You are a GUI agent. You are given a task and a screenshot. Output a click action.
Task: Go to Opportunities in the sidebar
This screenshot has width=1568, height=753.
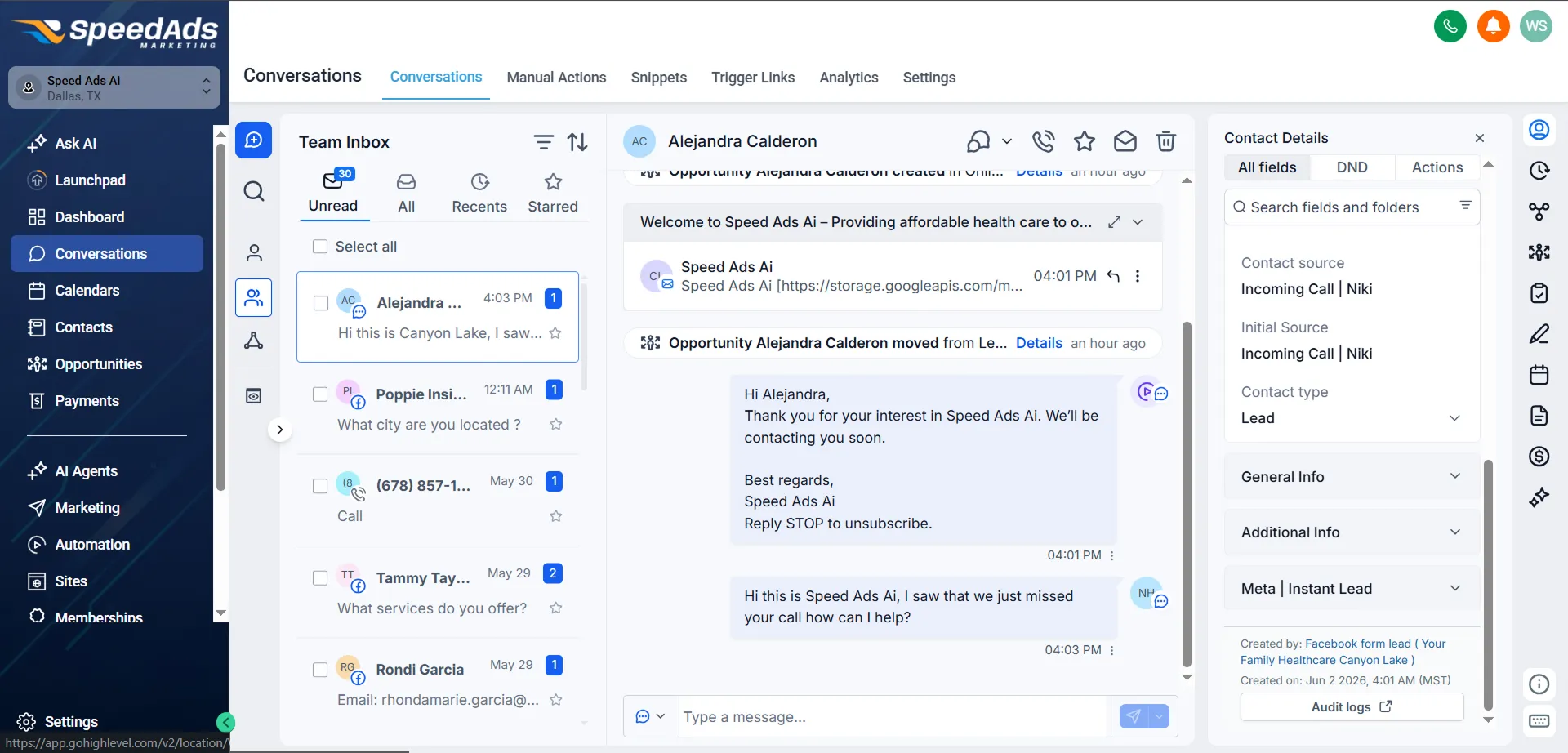tap(98, 364)
